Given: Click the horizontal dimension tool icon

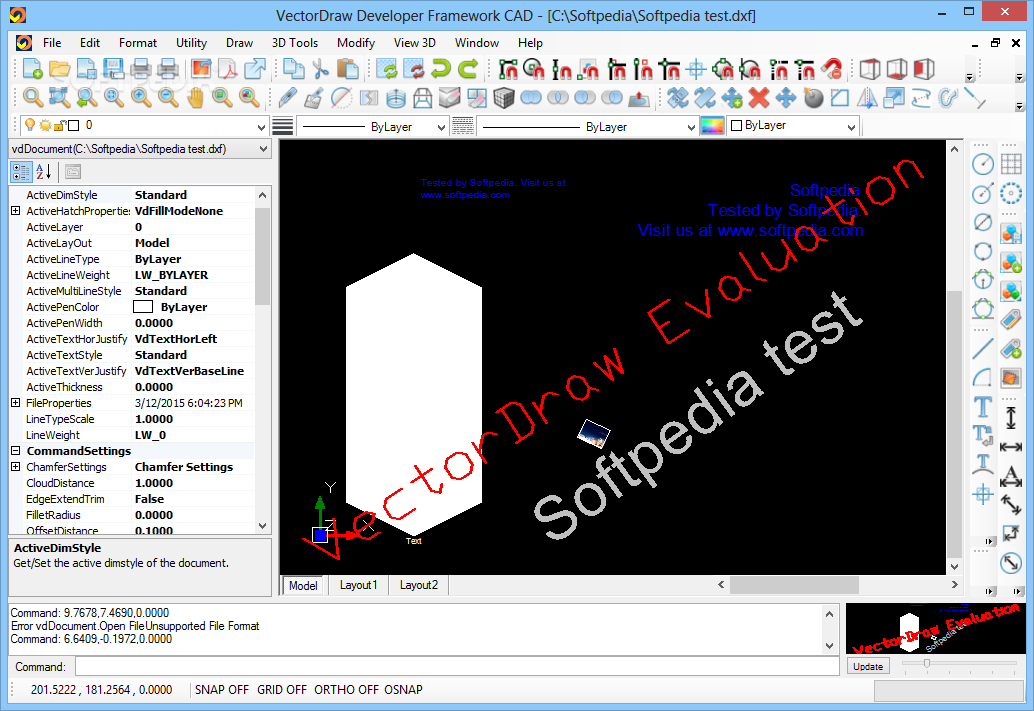Looking at the screenshot, I should 1011,447.
